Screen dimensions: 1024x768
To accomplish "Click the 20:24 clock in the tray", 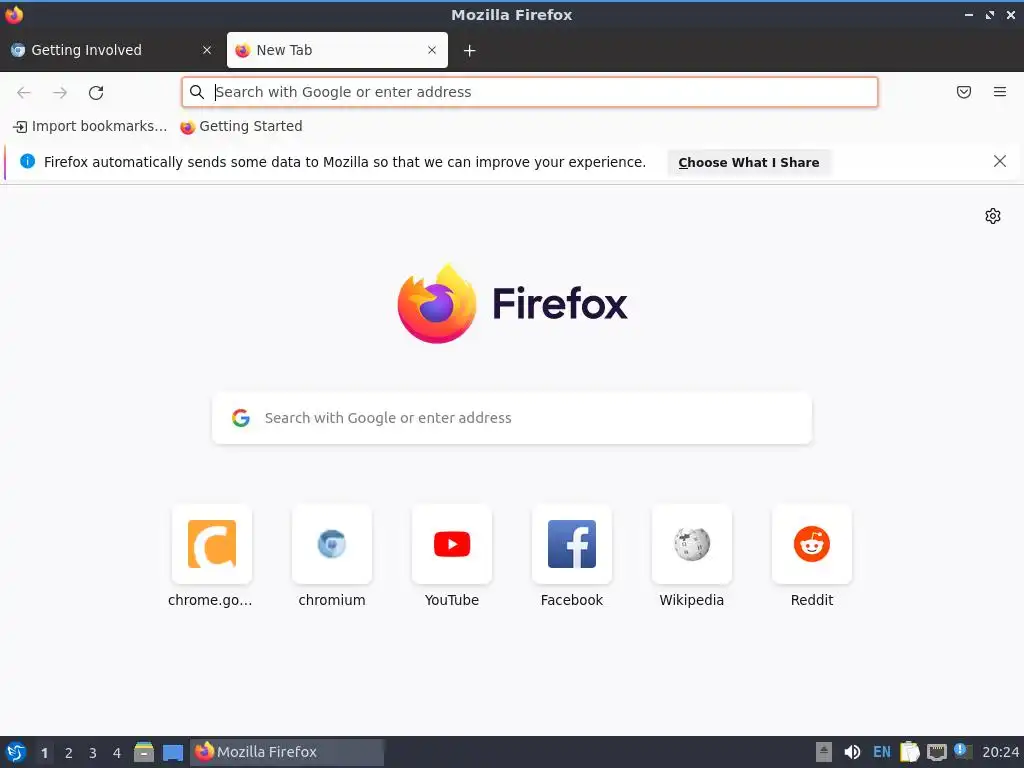I will 1000,752.
